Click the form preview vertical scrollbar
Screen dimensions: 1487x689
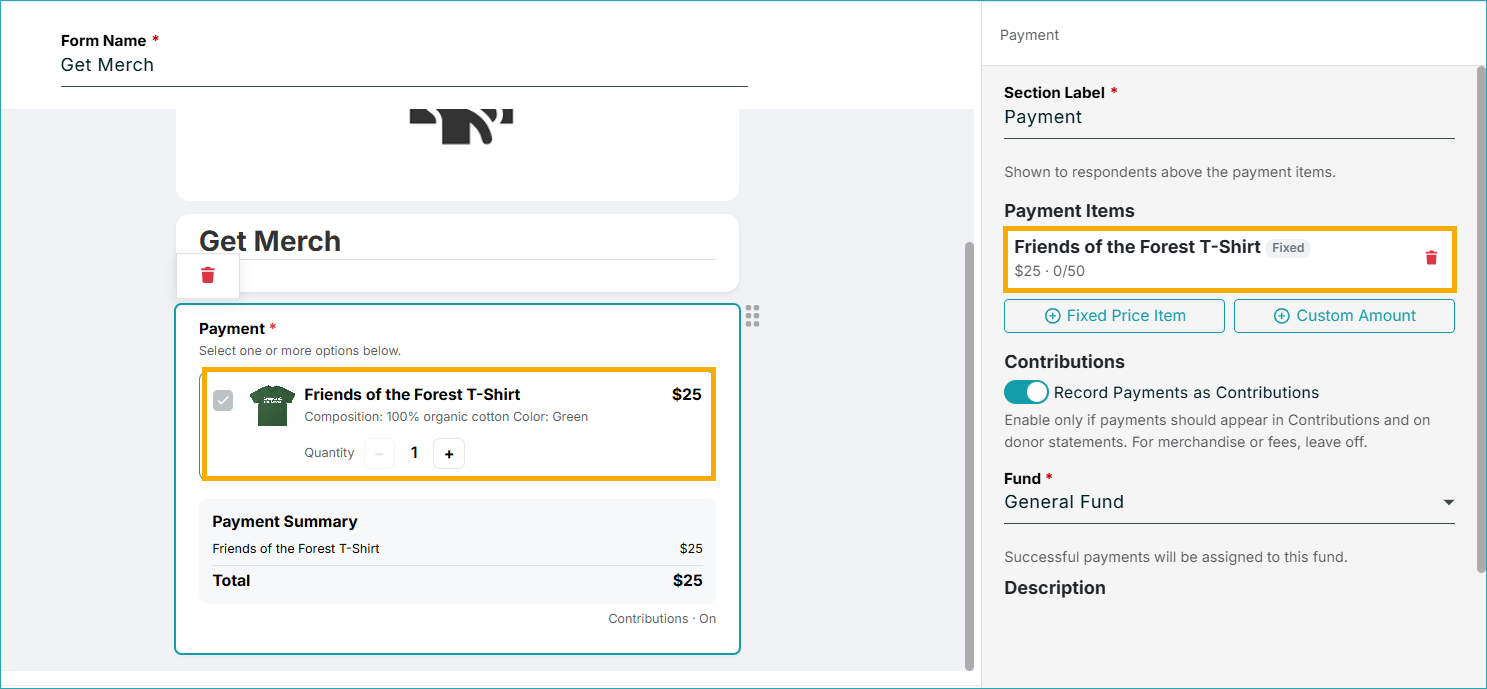coord(968,455)
